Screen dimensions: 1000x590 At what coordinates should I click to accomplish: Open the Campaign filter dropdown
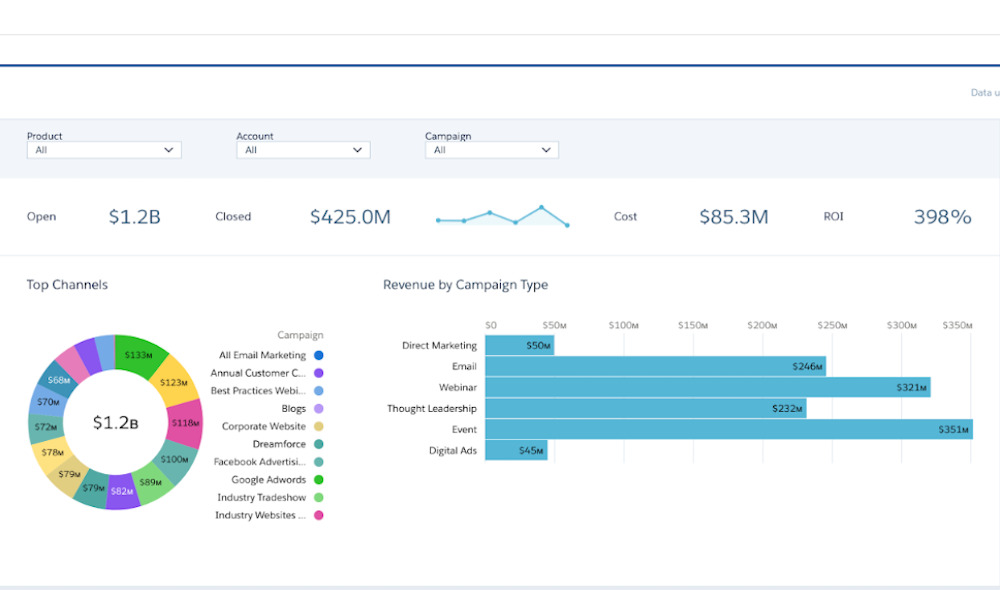[491, 150]
